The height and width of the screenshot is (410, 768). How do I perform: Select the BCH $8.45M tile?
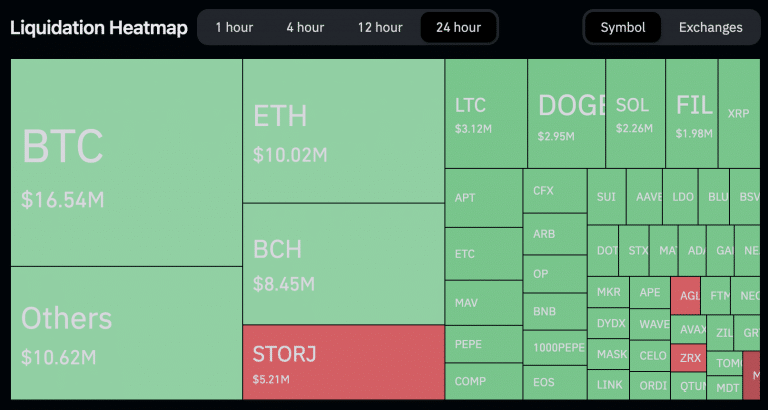coord(343,263)
